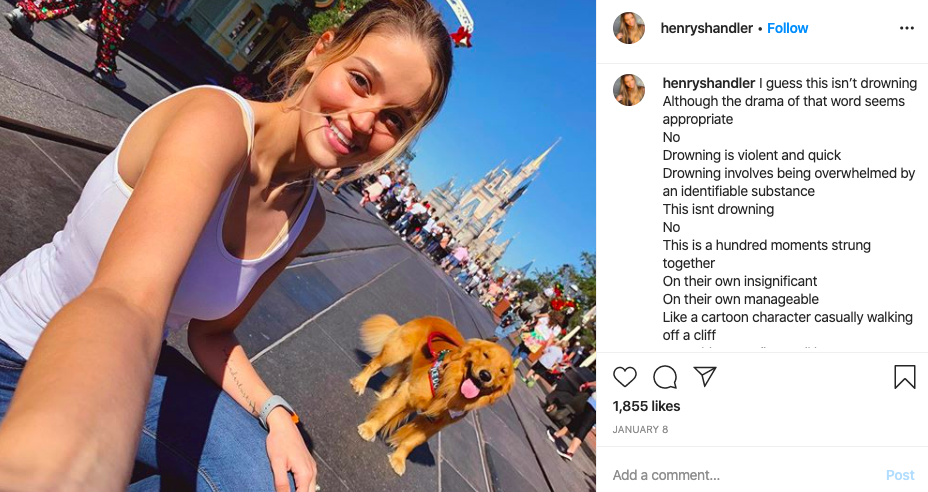Select the caption line 'On their own manageable'

tap(740, 299)
